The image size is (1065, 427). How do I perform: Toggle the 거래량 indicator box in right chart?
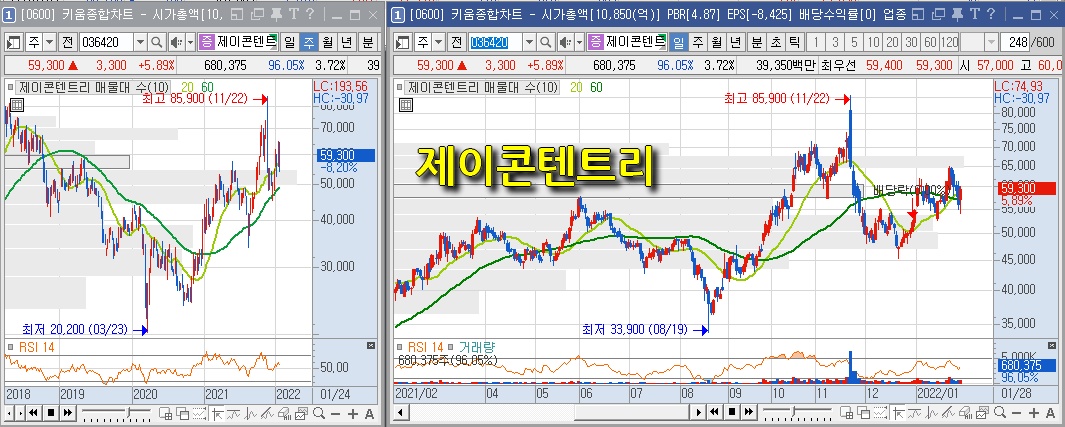[x=452, y=346]
